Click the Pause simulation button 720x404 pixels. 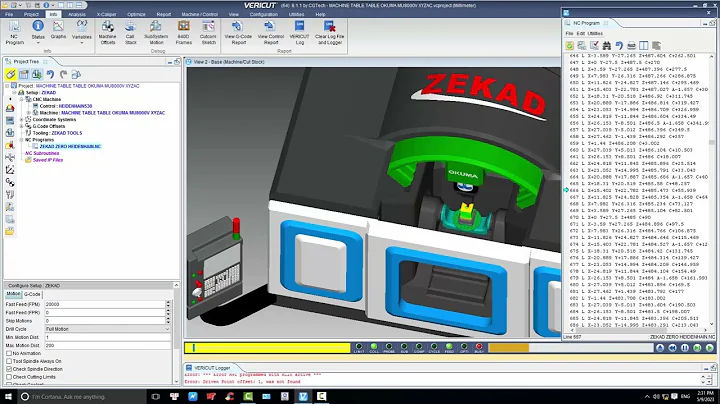[685, 348]
